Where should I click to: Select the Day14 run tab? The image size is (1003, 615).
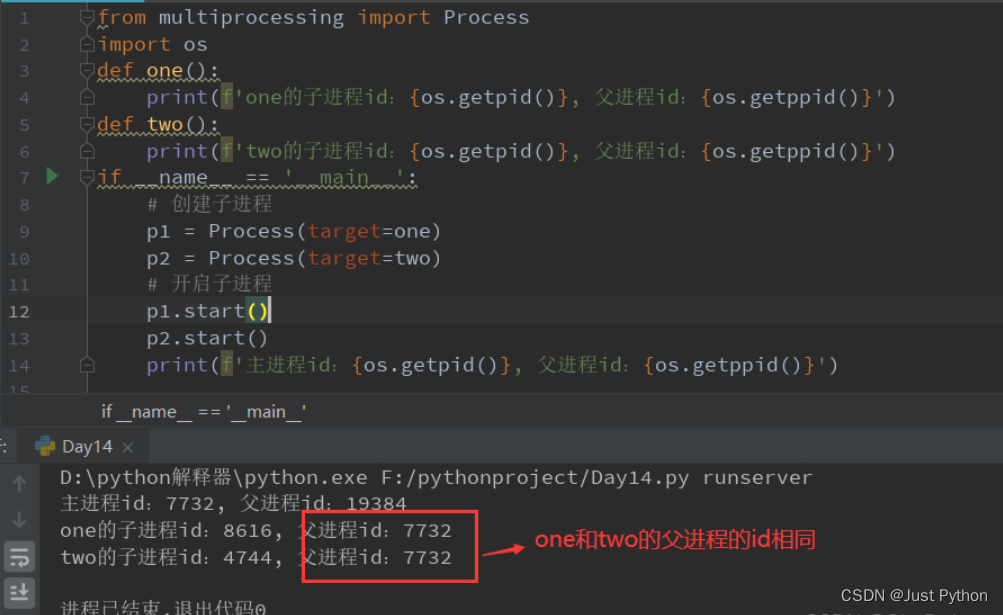tap(85, 447)
